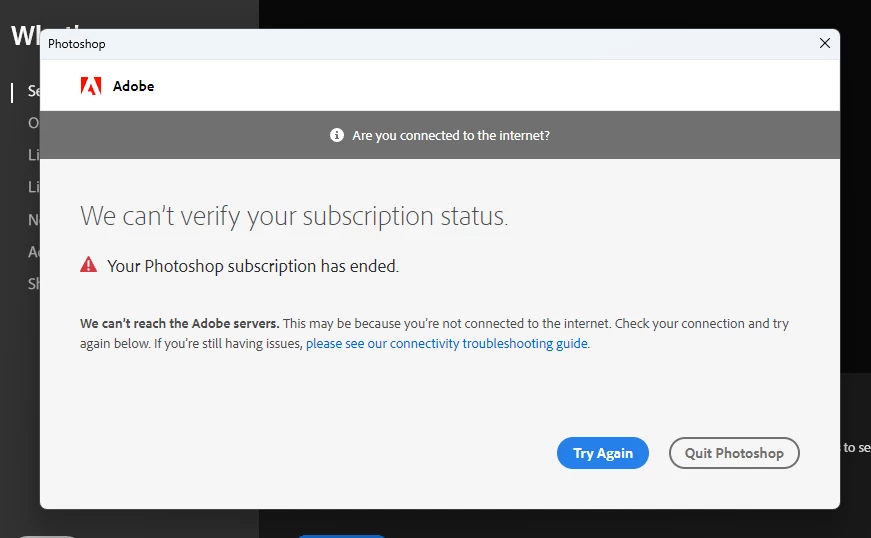Viewport: 871px width, 538px height.
Task: Close the Photoshop dialog window
Action: click(x=825, y=43)
